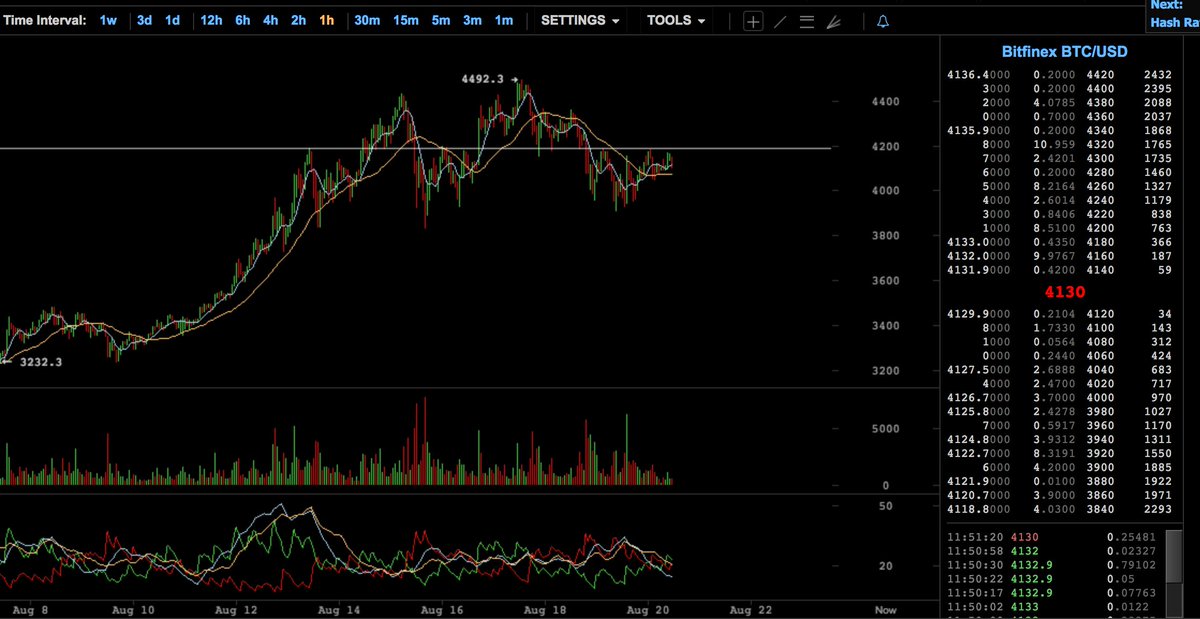Open the SETTINGS dropdown menu
This screenshot has height=619, width=1200.
[580, 20]
